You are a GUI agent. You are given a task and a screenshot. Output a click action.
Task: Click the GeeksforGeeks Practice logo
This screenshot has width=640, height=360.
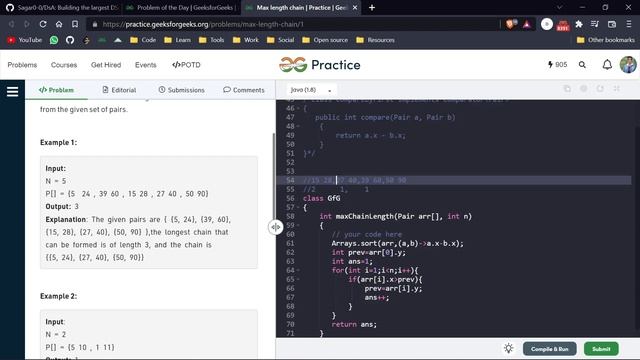click(320, 65)
